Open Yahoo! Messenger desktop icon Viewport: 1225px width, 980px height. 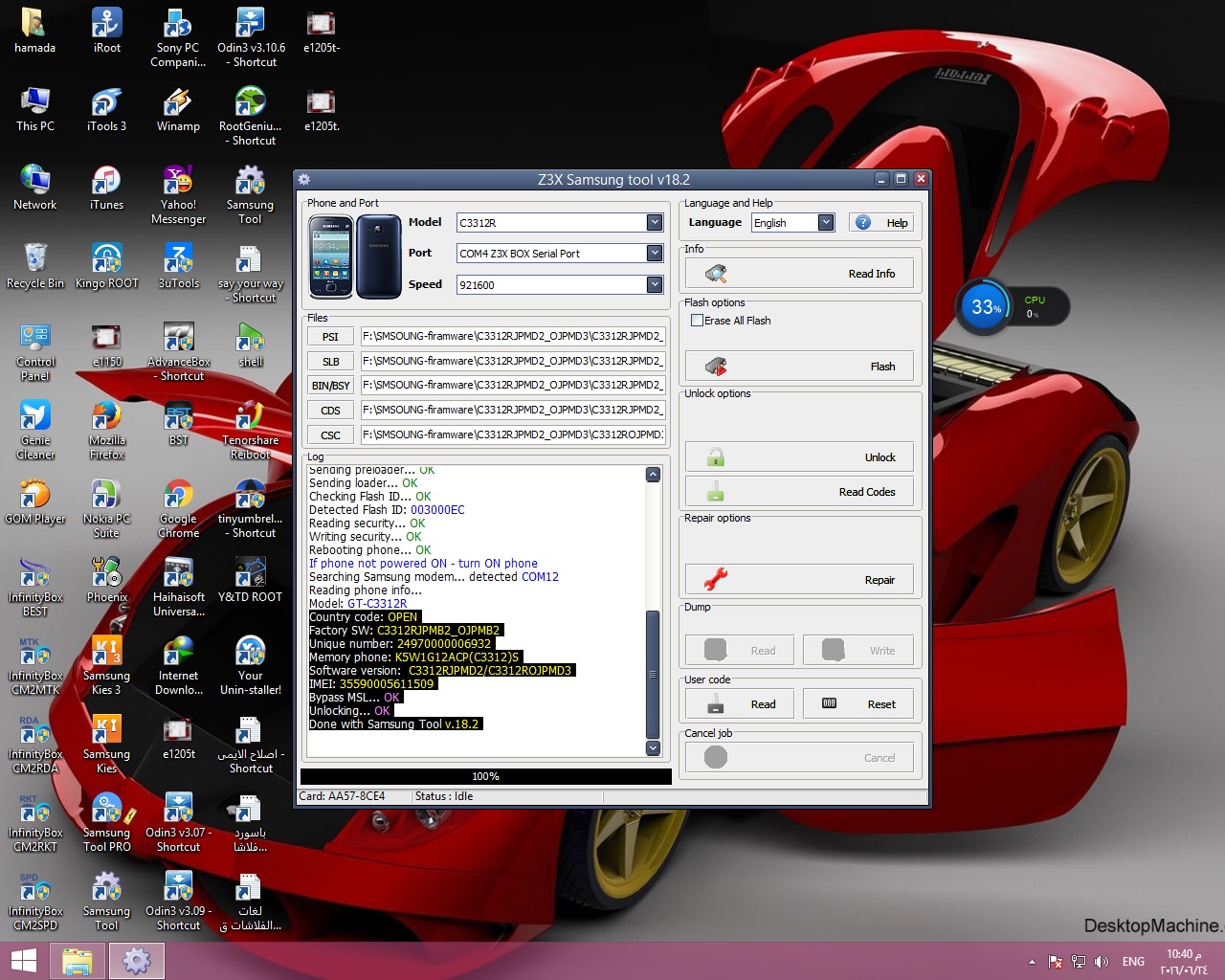[178, 194]
